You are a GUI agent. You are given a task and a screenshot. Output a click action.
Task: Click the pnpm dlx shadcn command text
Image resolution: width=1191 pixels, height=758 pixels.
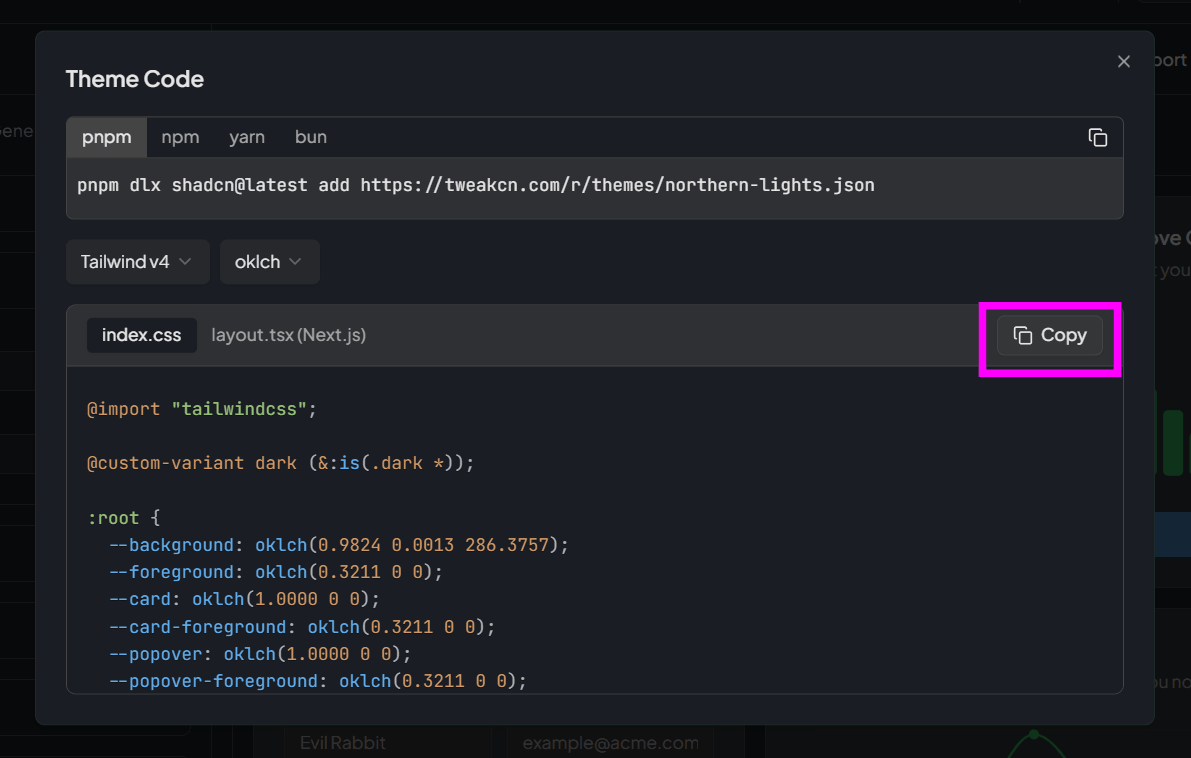tap(475, 185)
